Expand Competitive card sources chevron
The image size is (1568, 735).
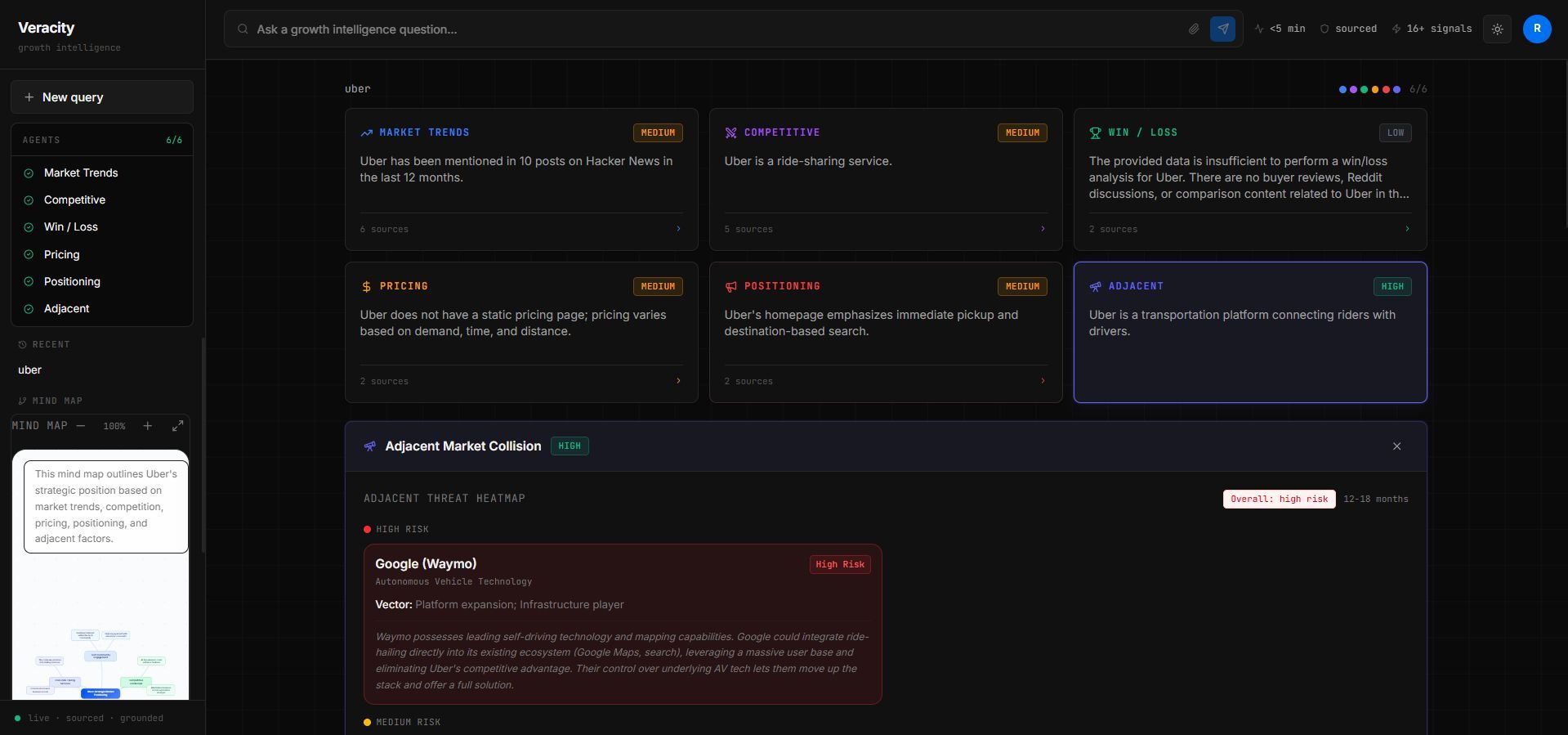(x=1043, y=229)
